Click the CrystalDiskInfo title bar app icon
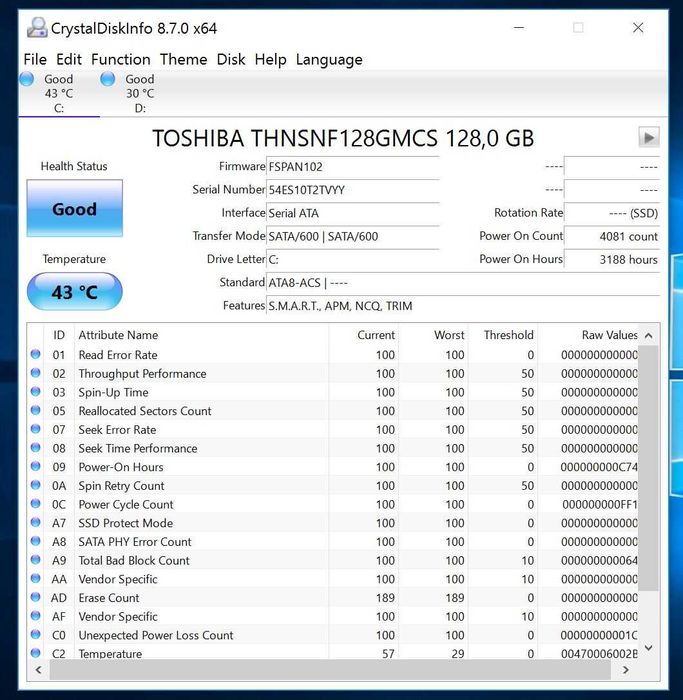This screenshot has width=683, height=700. [37, 28]
